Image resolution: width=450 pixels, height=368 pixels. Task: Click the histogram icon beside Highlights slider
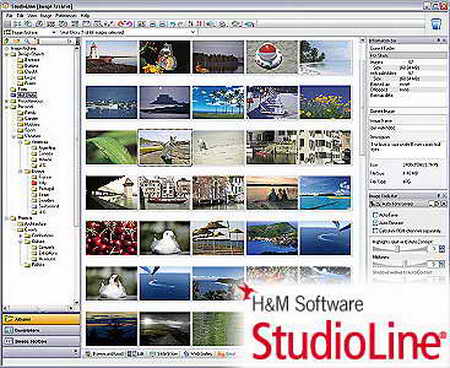pyautogui.click(x=442, y=249)
